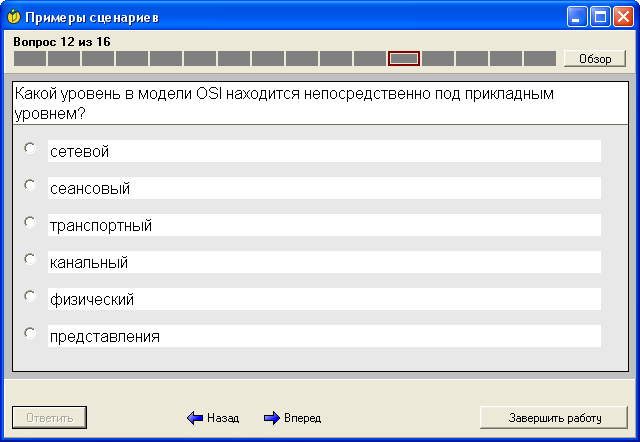Go to 'Вперед' next question link
The image size is (640, 442).
coord(302,418)
